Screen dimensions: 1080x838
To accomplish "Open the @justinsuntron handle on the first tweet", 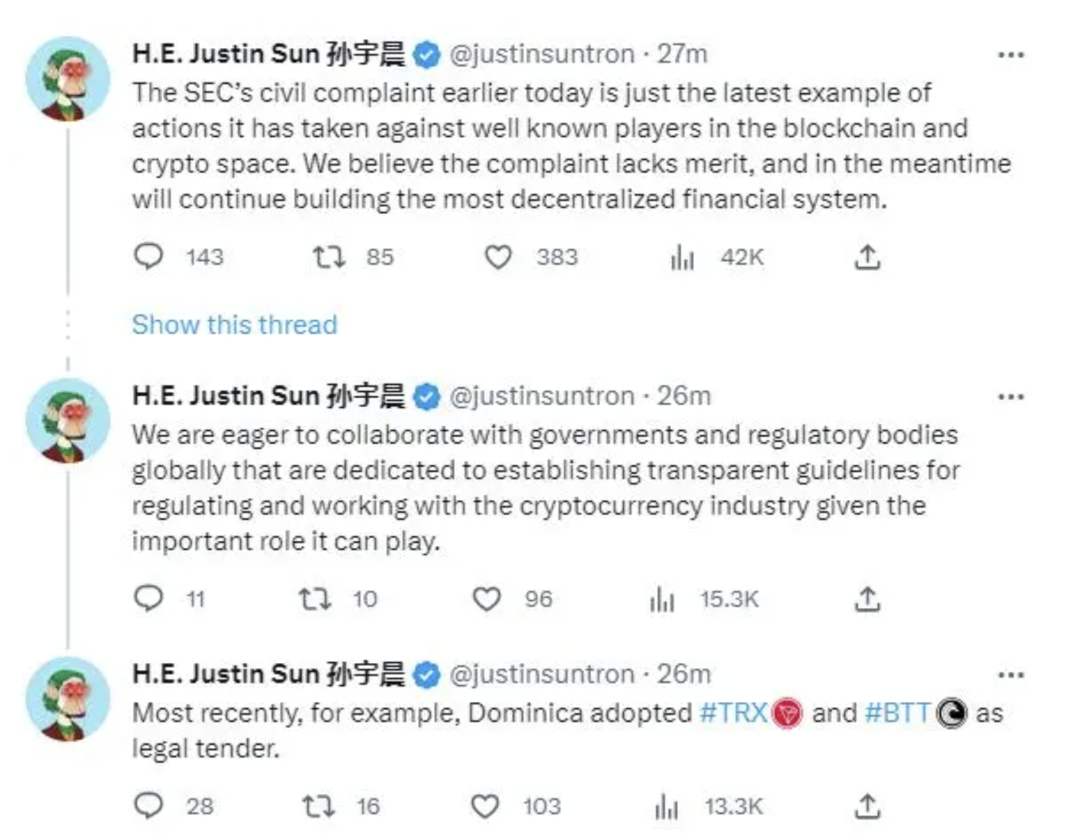I will pyautogui.click(x=543, y=54).
